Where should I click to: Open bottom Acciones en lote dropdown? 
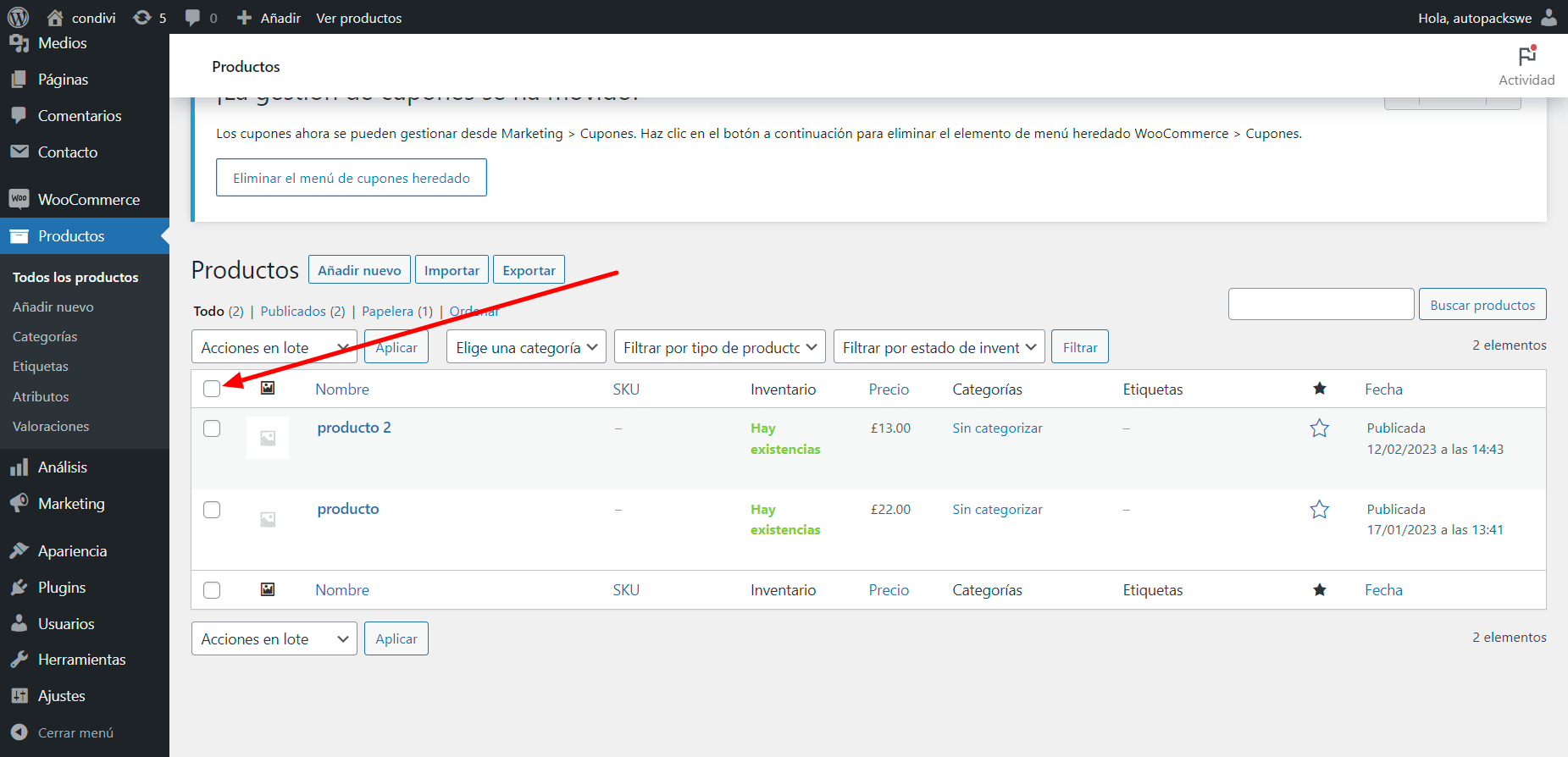tap(274, 638)
